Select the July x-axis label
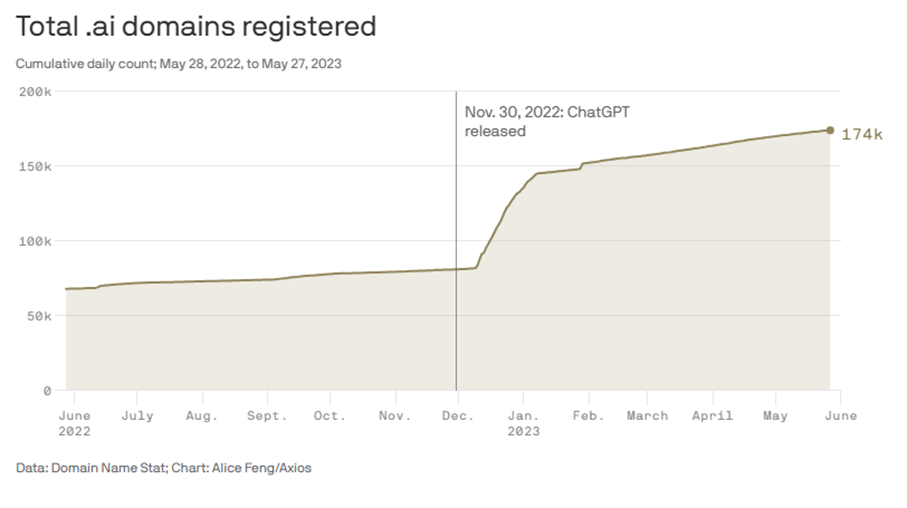 pos(137,415)
